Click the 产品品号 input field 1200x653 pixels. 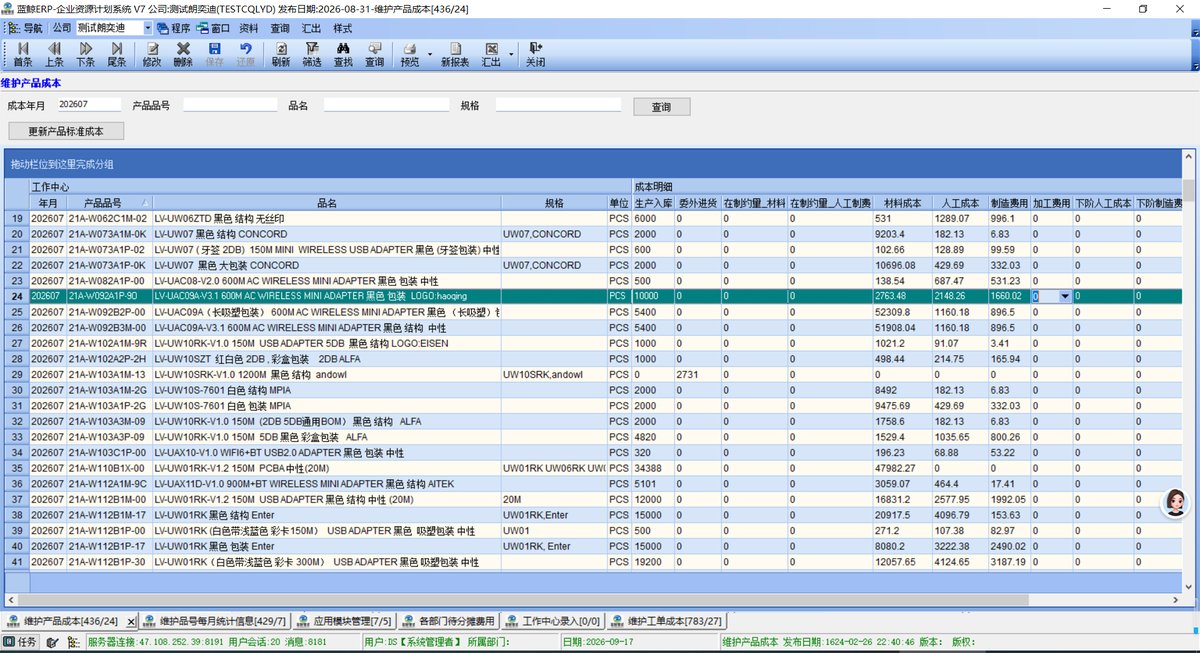pos(229,104)
